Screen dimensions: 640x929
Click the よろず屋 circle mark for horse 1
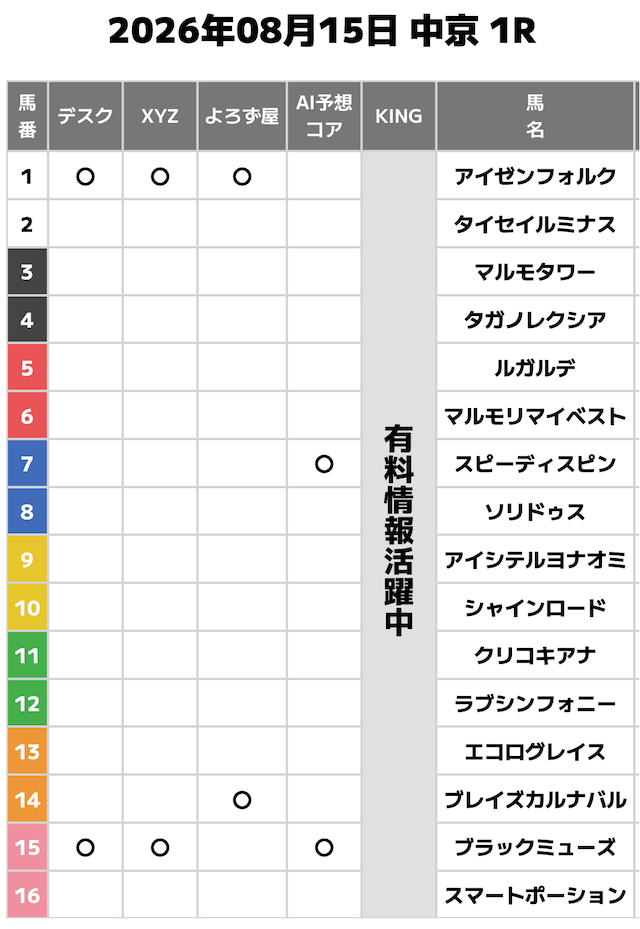coord(242,177)
